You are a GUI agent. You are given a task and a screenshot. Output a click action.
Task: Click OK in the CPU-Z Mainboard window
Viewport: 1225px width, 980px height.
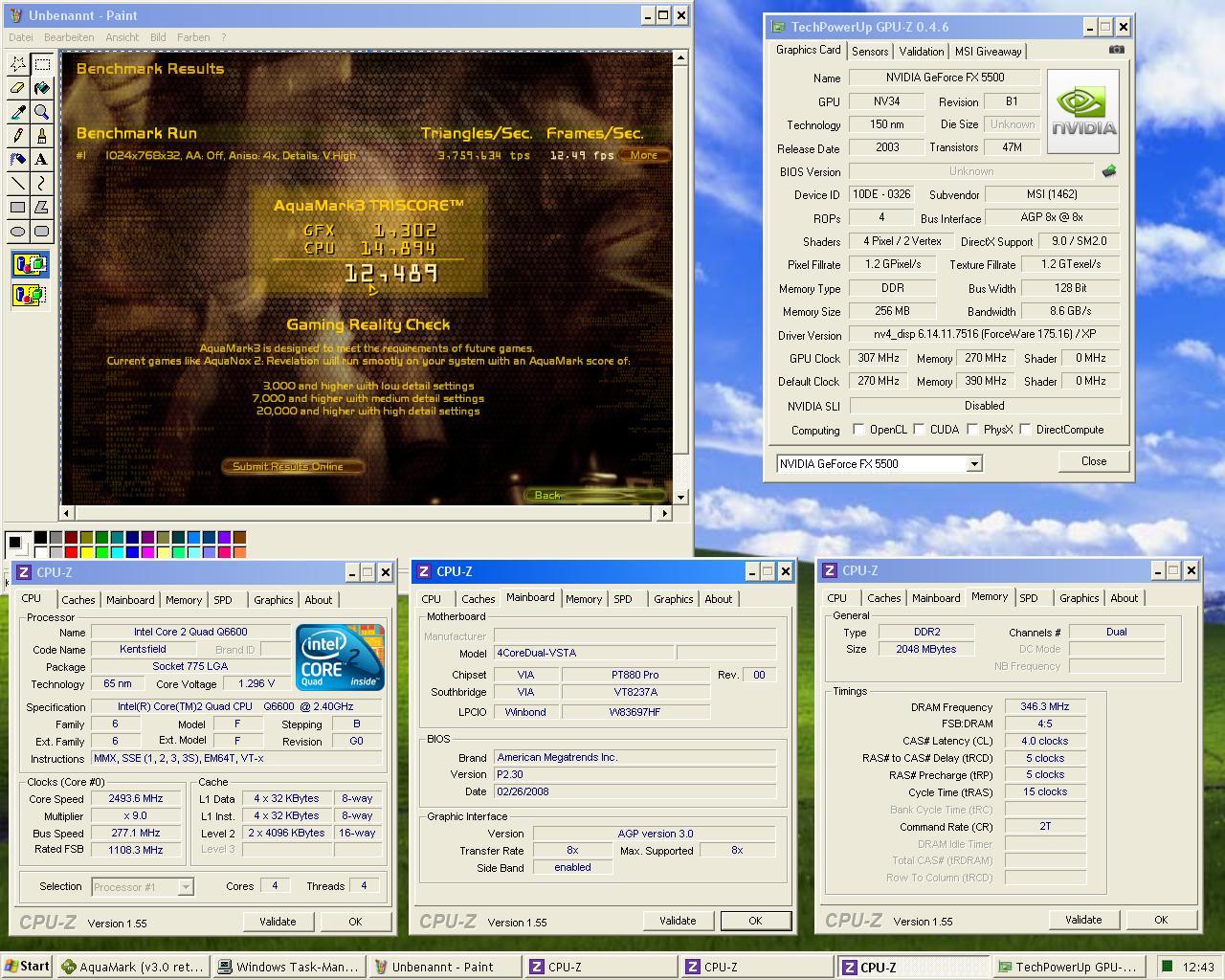[755, 921]
